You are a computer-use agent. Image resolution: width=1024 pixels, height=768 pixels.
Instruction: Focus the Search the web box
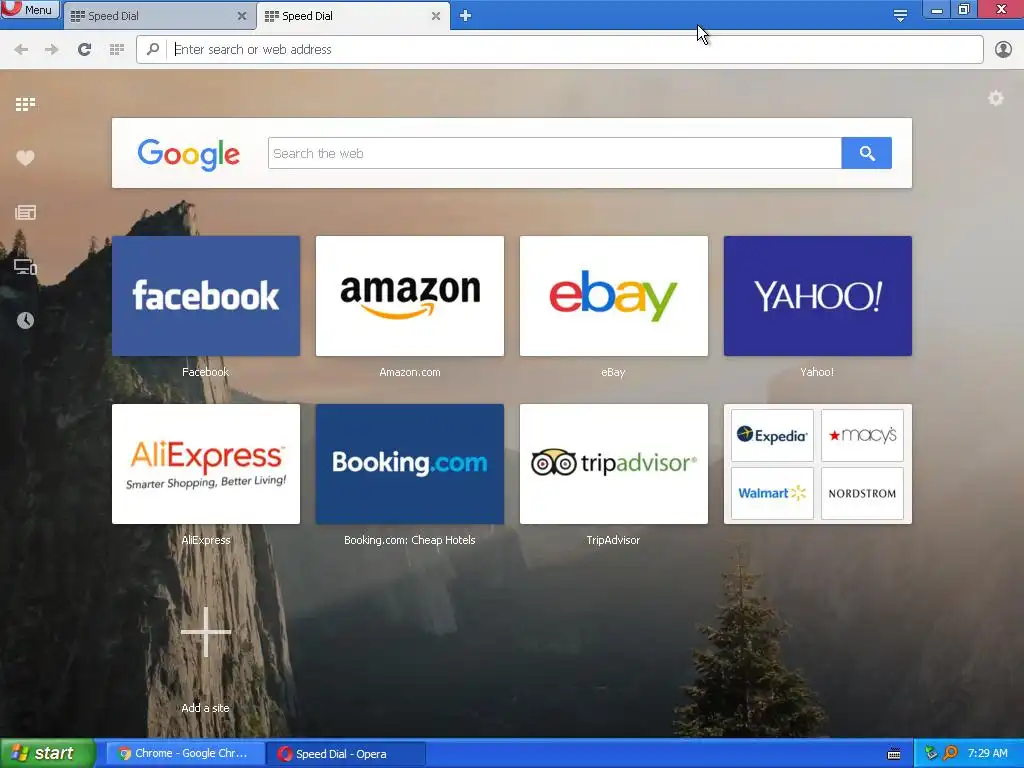pyautogui.click(x=554, y=153)
